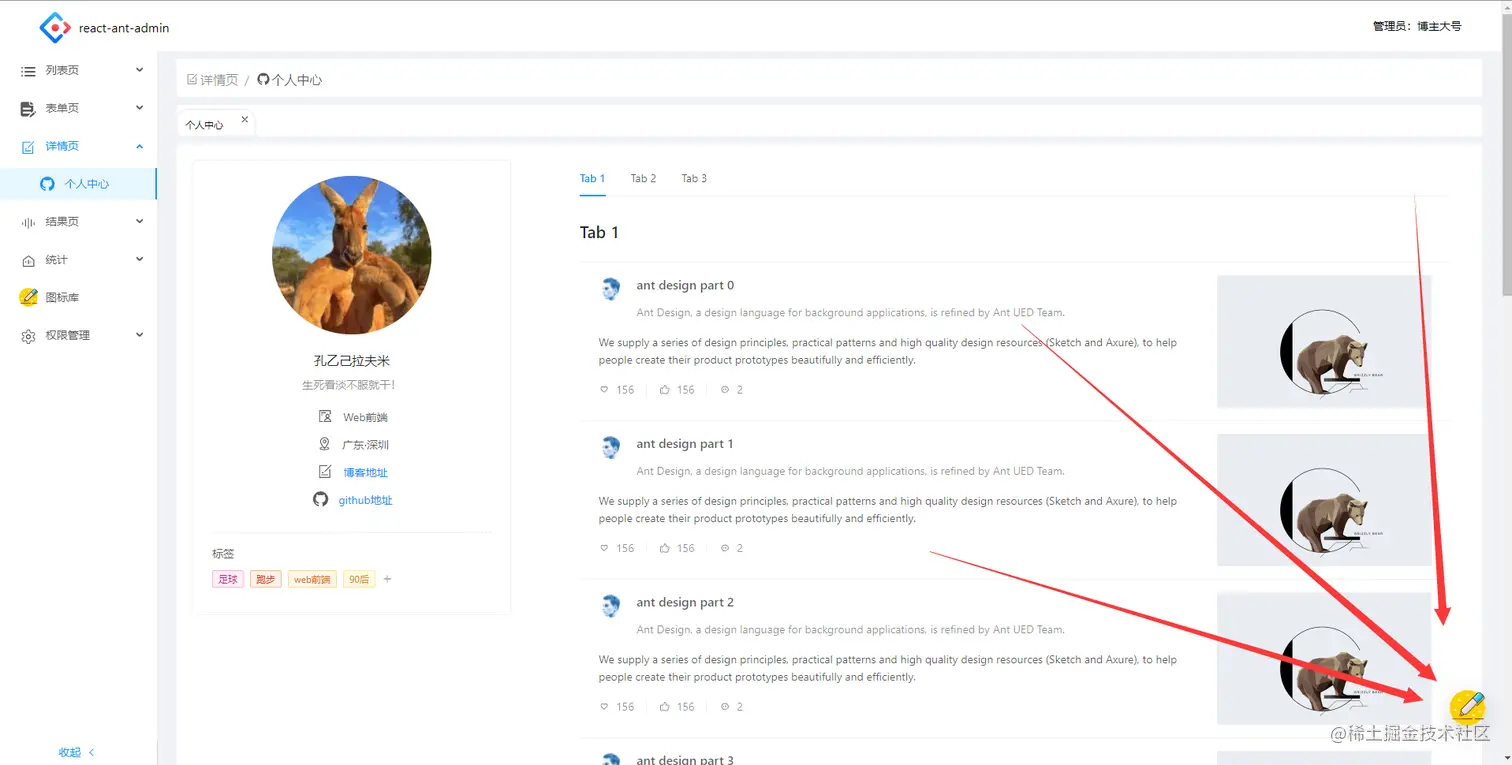
Task: Click the heart icon under ant design part 1
Action: [x=604, y=548]
